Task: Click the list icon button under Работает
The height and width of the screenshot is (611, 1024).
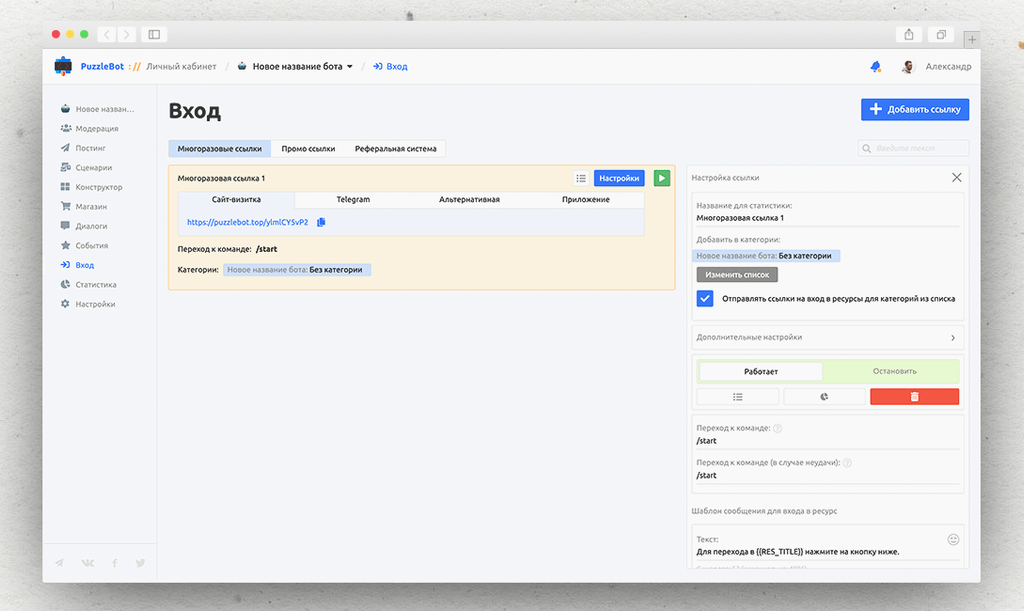Action: [x=737, y=397]
